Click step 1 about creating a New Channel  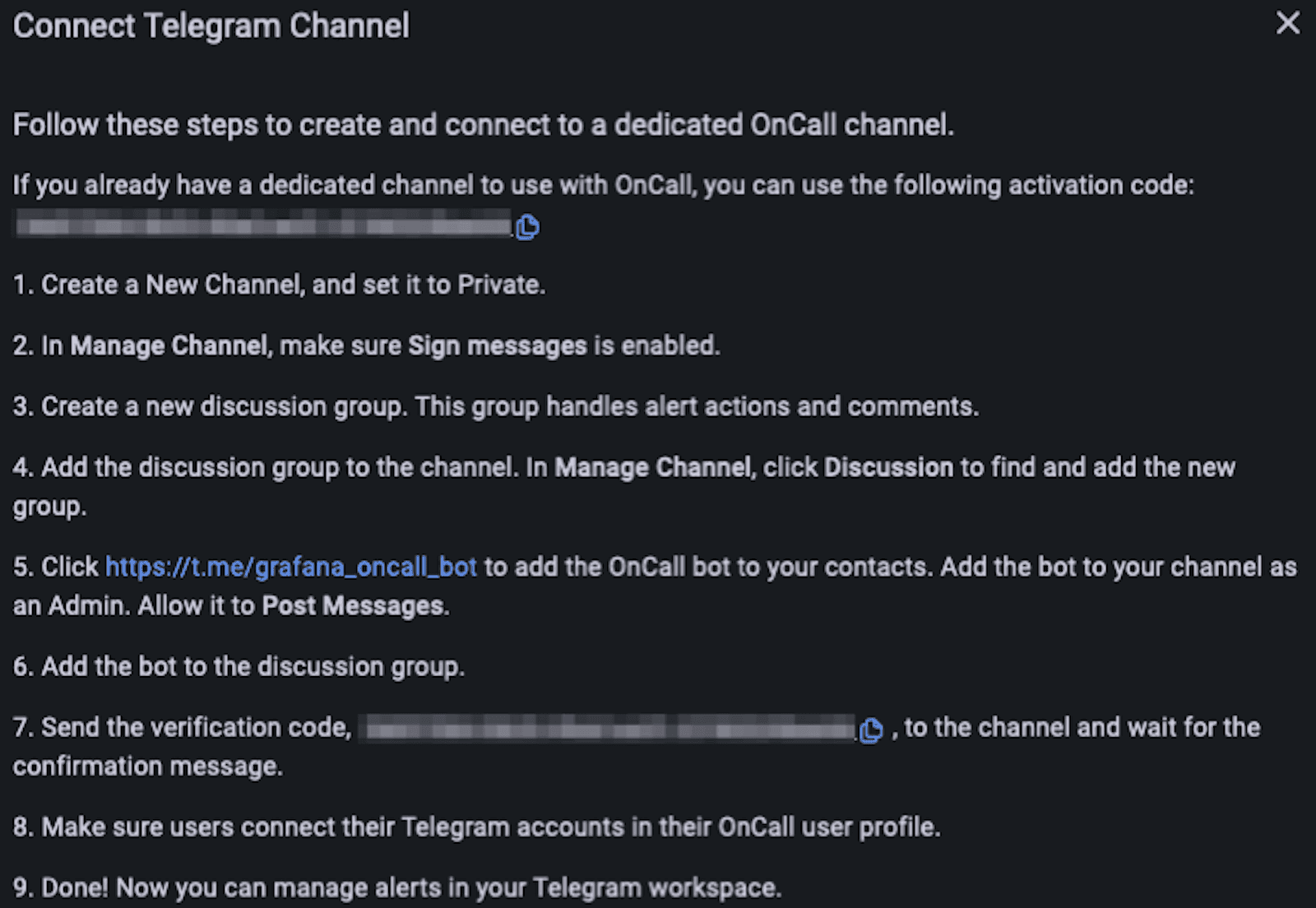(x=280, y=285)
